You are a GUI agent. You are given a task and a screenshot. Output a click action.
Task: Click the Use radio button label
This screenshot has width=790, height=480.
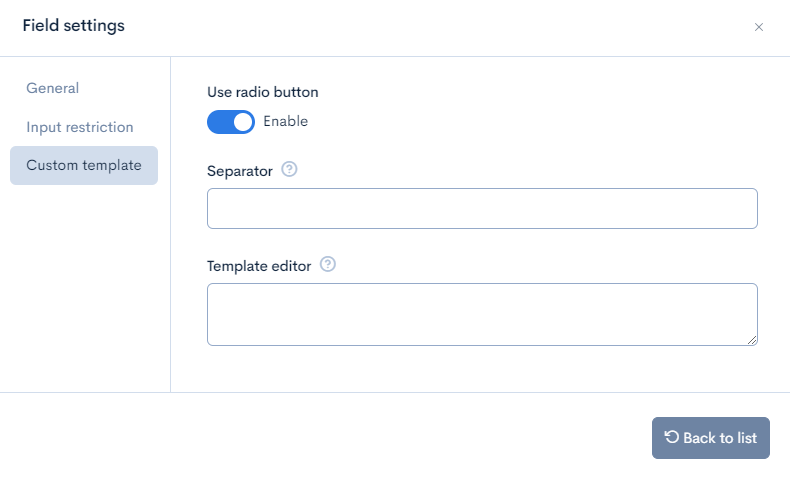[x=263, y=92]
